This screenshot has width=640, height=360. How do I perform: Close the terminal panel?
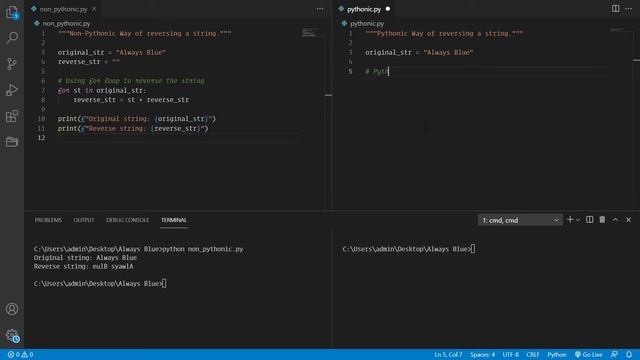[x=628, y=220]
